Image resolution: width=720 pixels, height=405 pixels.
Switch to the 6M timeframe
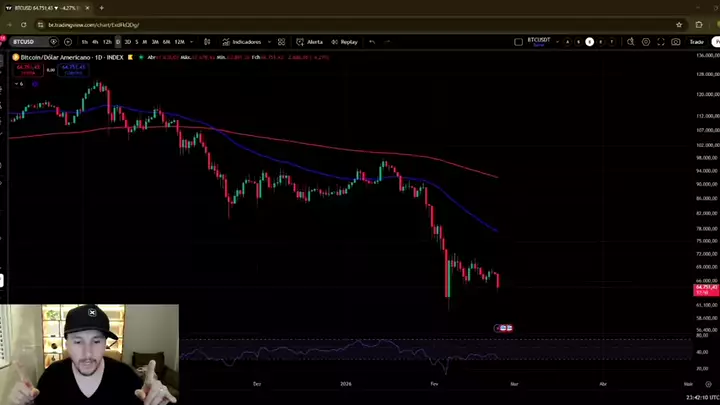[166, 42]
